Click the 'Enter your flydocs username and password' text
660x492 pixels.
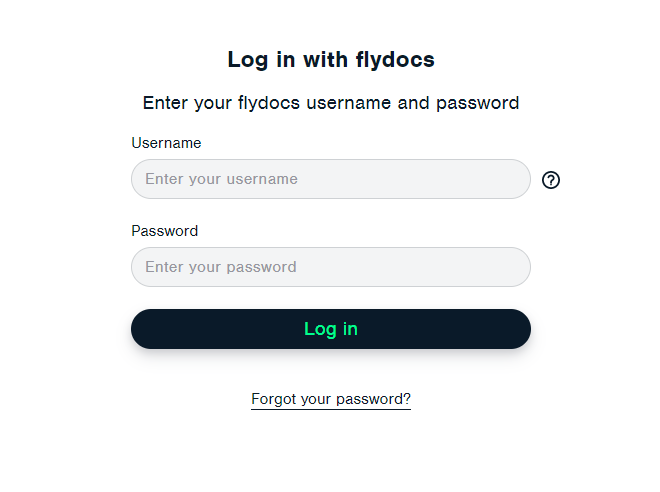(x=331, y=103)
